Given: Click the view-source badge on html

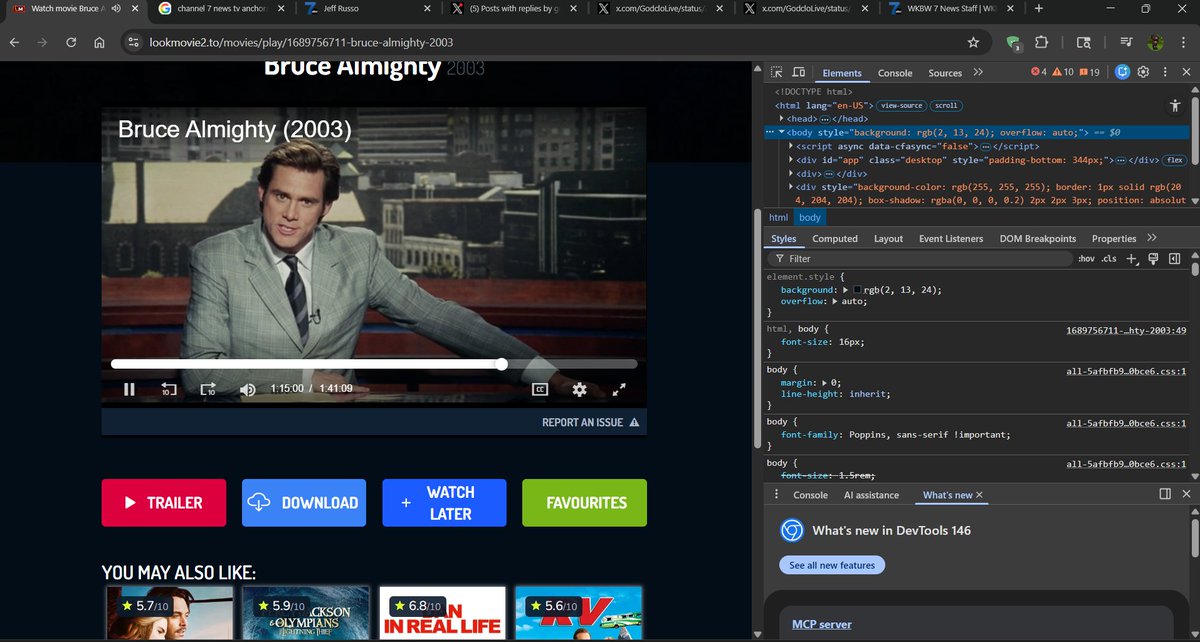Looking at the screenshot, I should click(x=902, y=105).
